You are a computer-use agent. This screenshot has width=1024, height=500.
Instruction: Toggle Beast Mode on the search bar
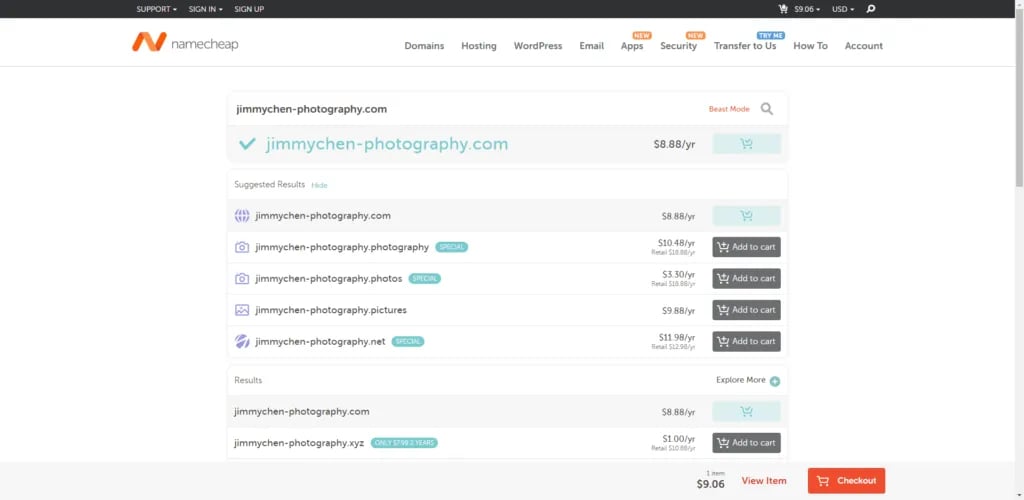(x=729, y=109)
